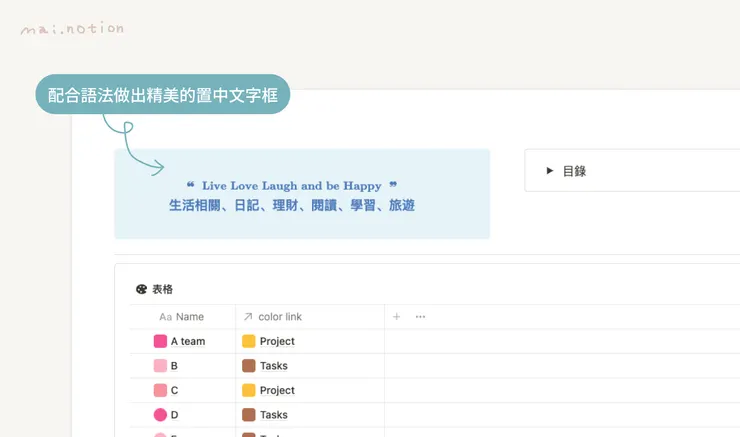Open Tasks relation in row D
The image size is (740, 437).
(x=274, y=415)
